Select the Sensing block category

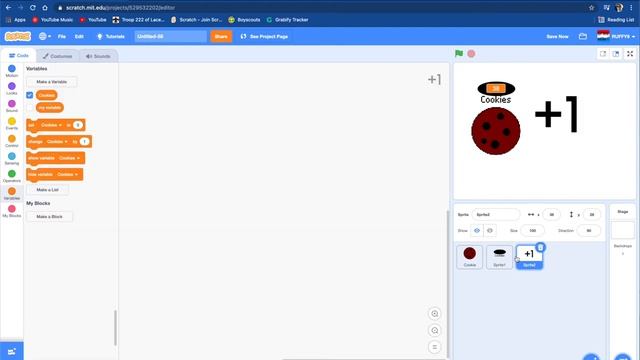click(12, 158)
